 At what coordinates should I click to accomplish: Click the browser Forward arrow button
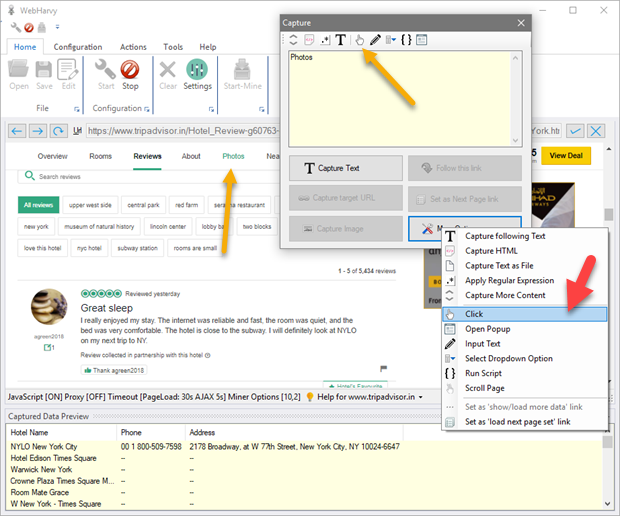point(38,131)
